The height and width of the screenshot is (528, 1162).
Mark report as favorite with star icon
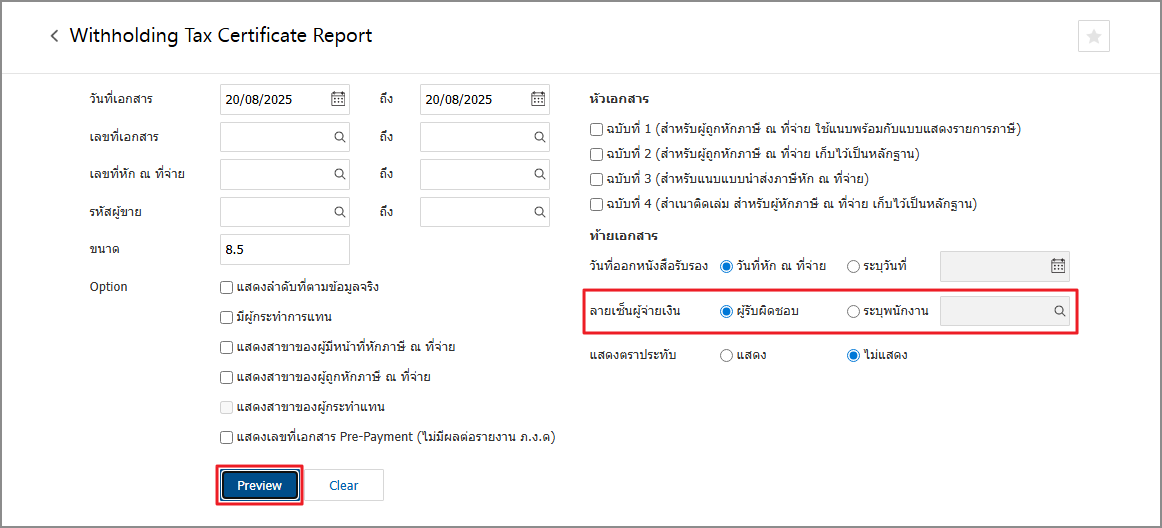point(1093,36)
